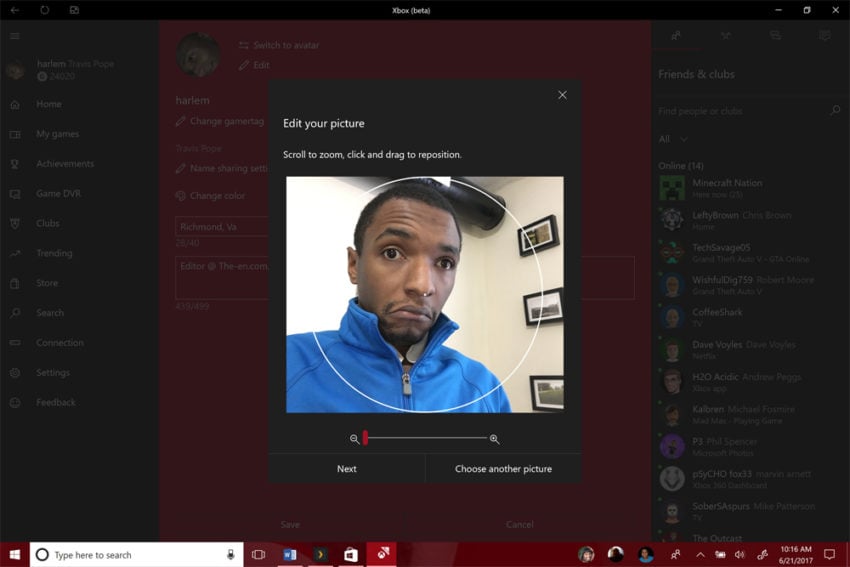Open Microsoft Store on the taskbar
The width and height of the screenshot is (850, 567).
[351, 555]
